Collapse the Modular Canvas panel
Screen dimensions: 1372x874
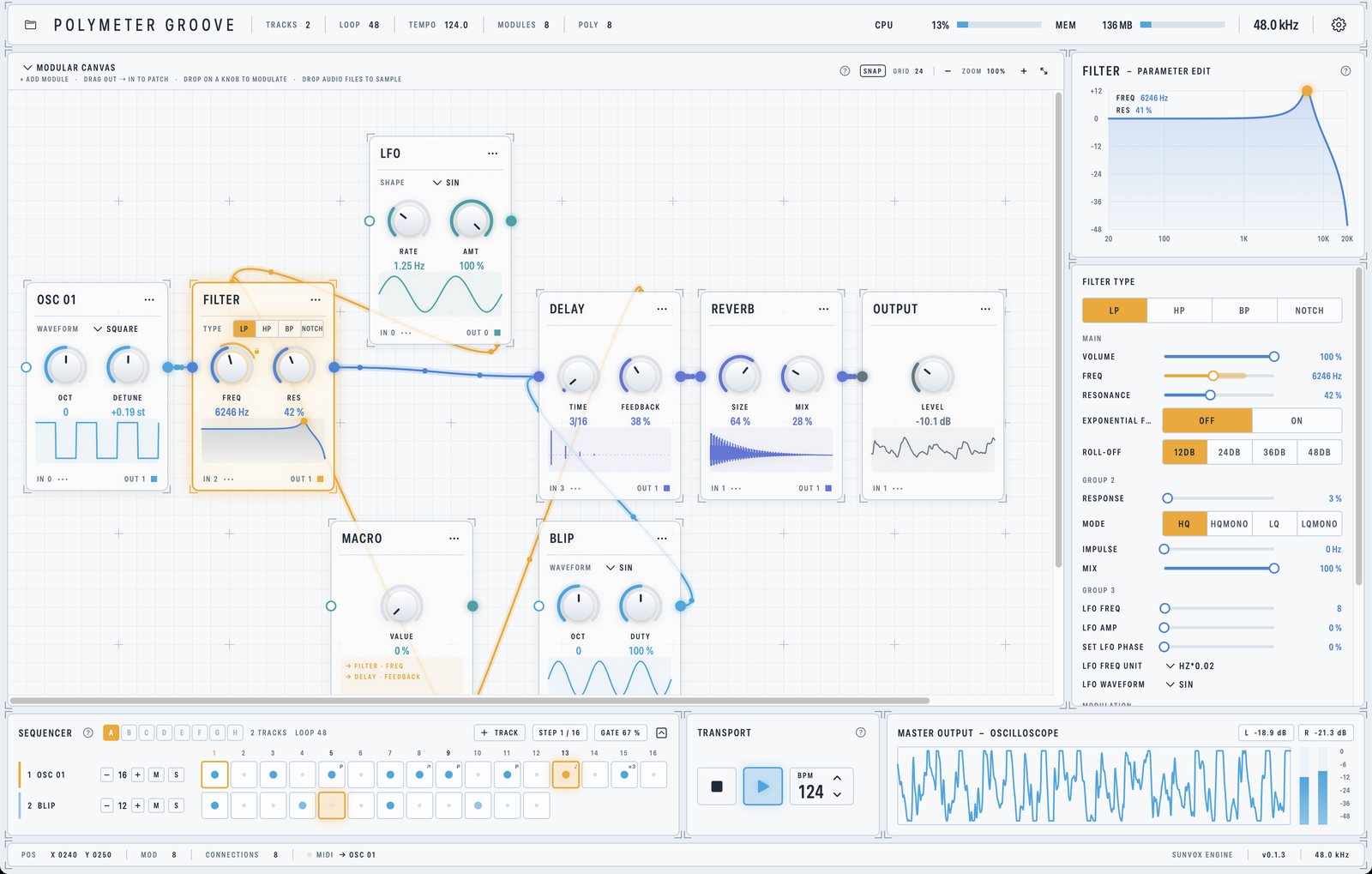(27, 67)
